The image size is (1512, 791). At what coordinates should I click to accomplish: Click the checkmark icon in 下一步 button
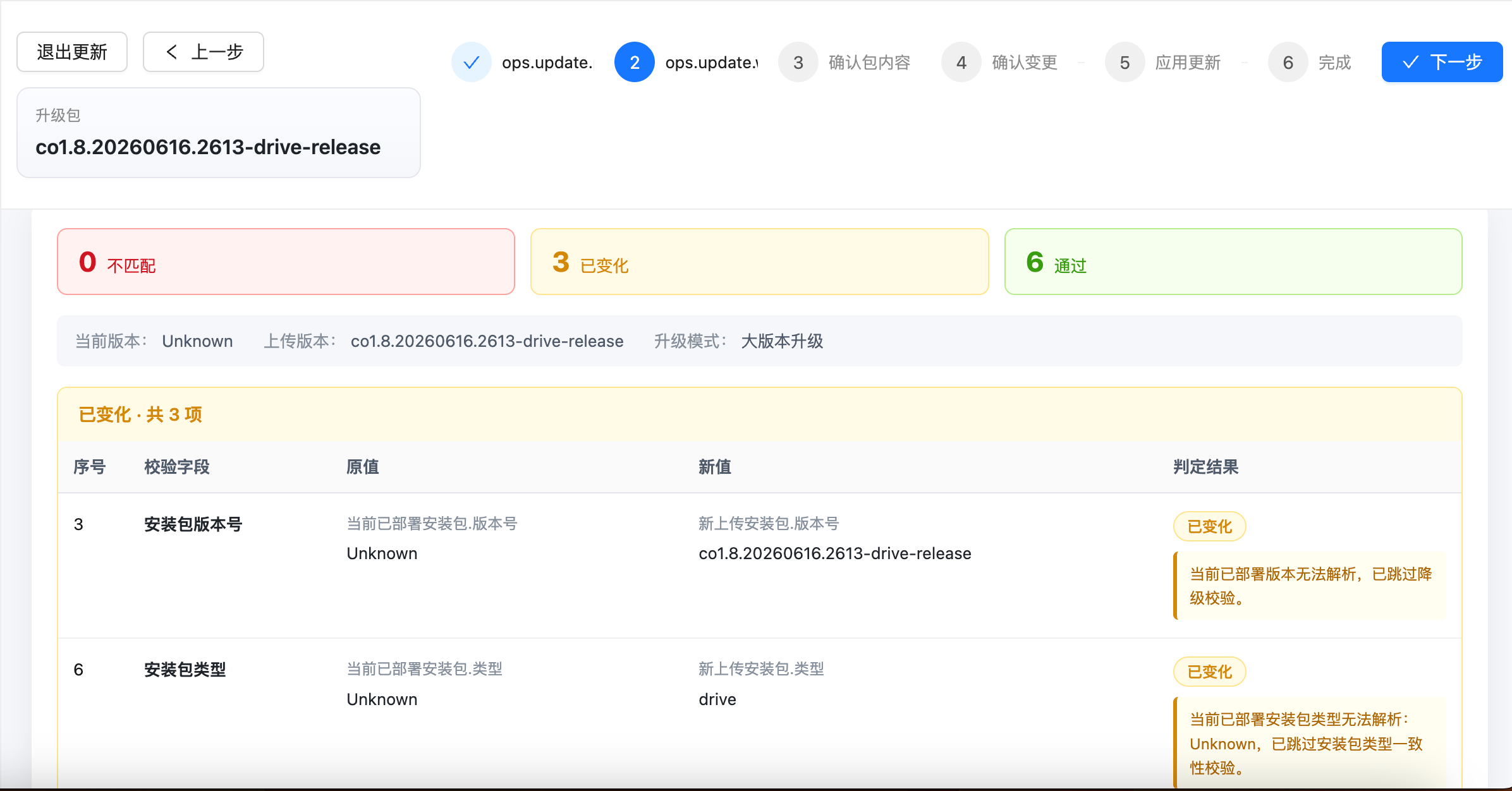tap(1410, 62)
